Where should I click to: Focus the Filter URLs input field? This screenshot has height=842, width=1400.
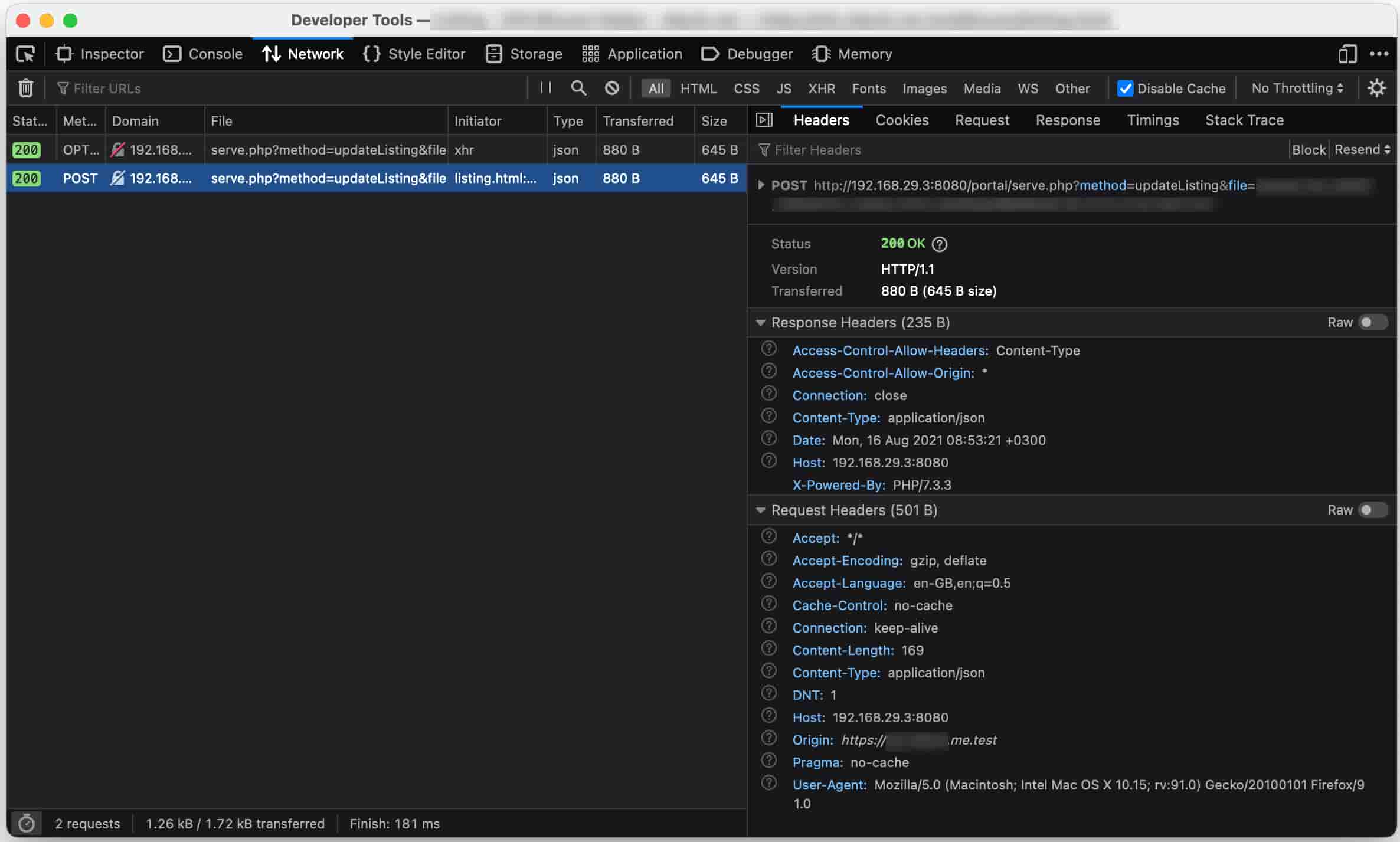point(289,89)
